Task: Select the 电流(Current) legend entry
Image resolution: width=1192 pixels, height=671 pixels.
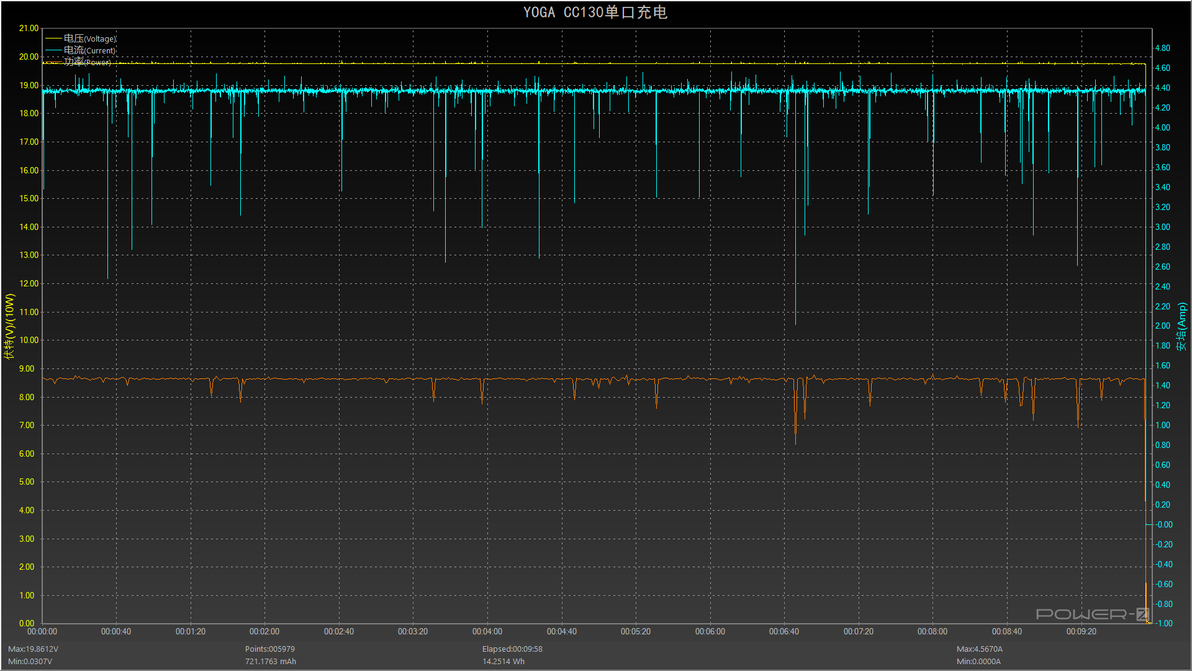Action: 81,50
